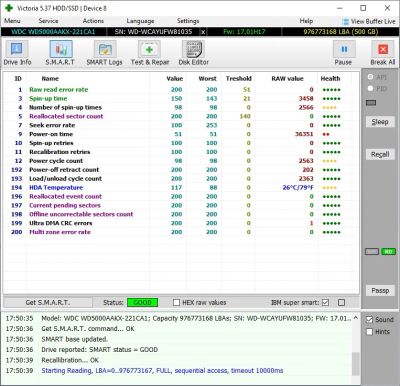The image size is (400, 386).
Task: Switch to Test & Repair
Action: tap(150, 53)
